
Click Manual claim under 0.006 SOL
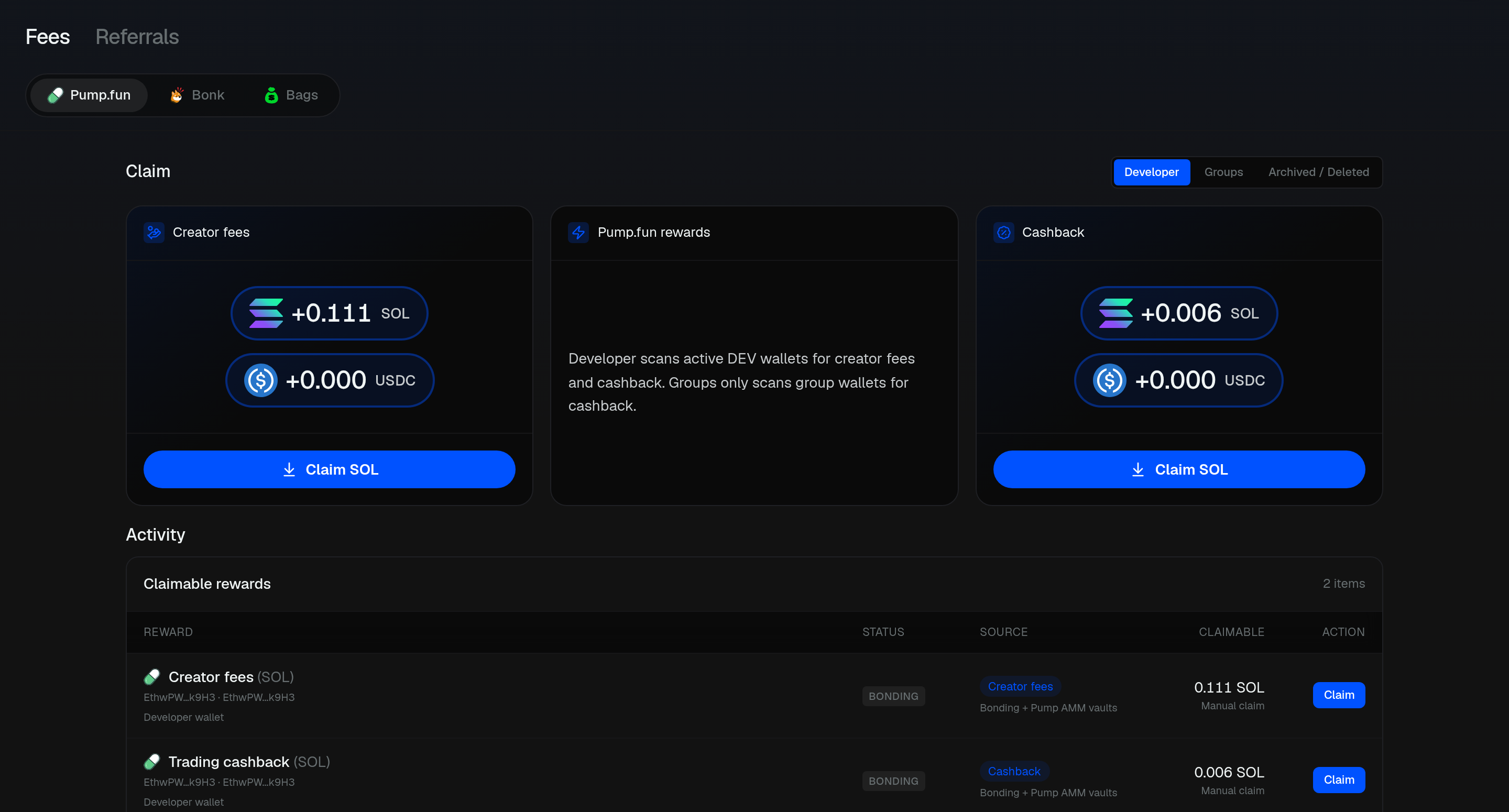(1232, 791)
